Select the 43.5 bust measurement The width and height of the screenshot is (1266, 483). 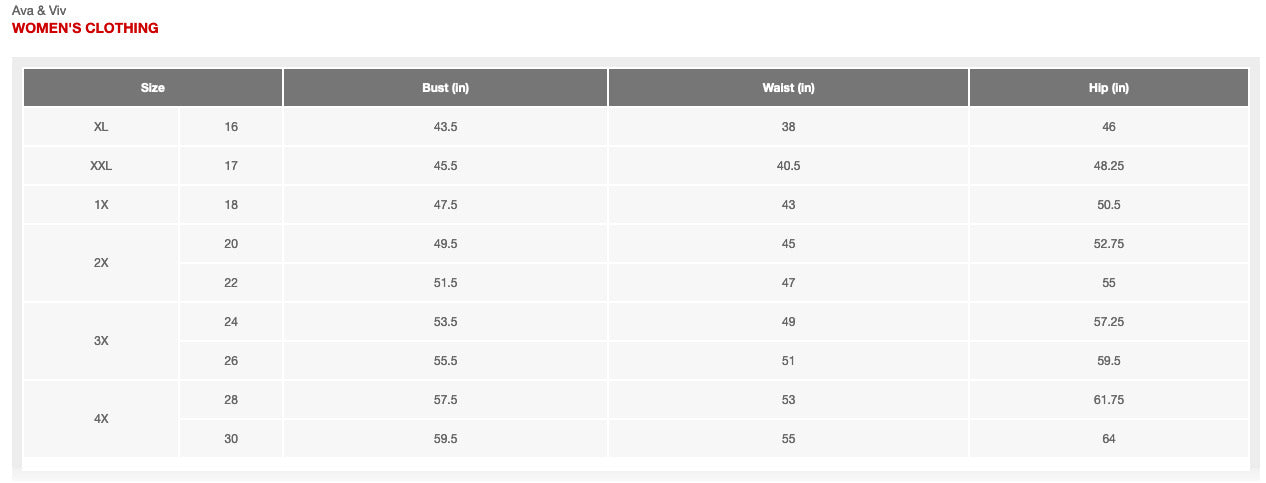(445, 127)
